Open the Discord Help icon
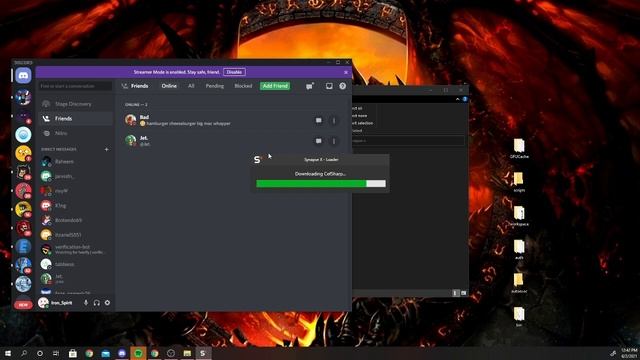640x360 pixels. (342, 86)
